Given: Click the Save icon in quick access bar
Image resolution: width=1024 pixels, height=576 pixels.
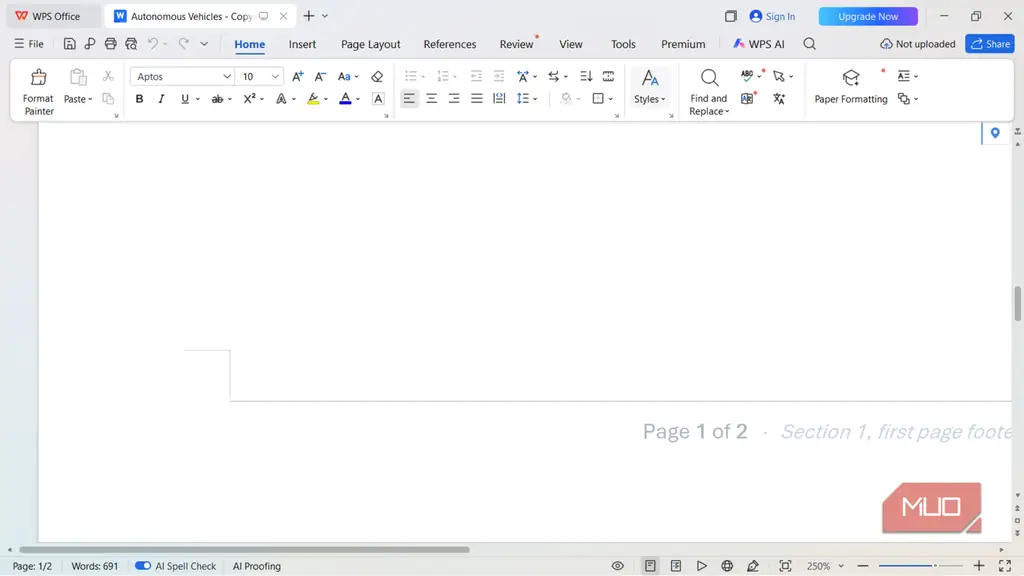Looking at the screenshot, I should tap(69, 44).
